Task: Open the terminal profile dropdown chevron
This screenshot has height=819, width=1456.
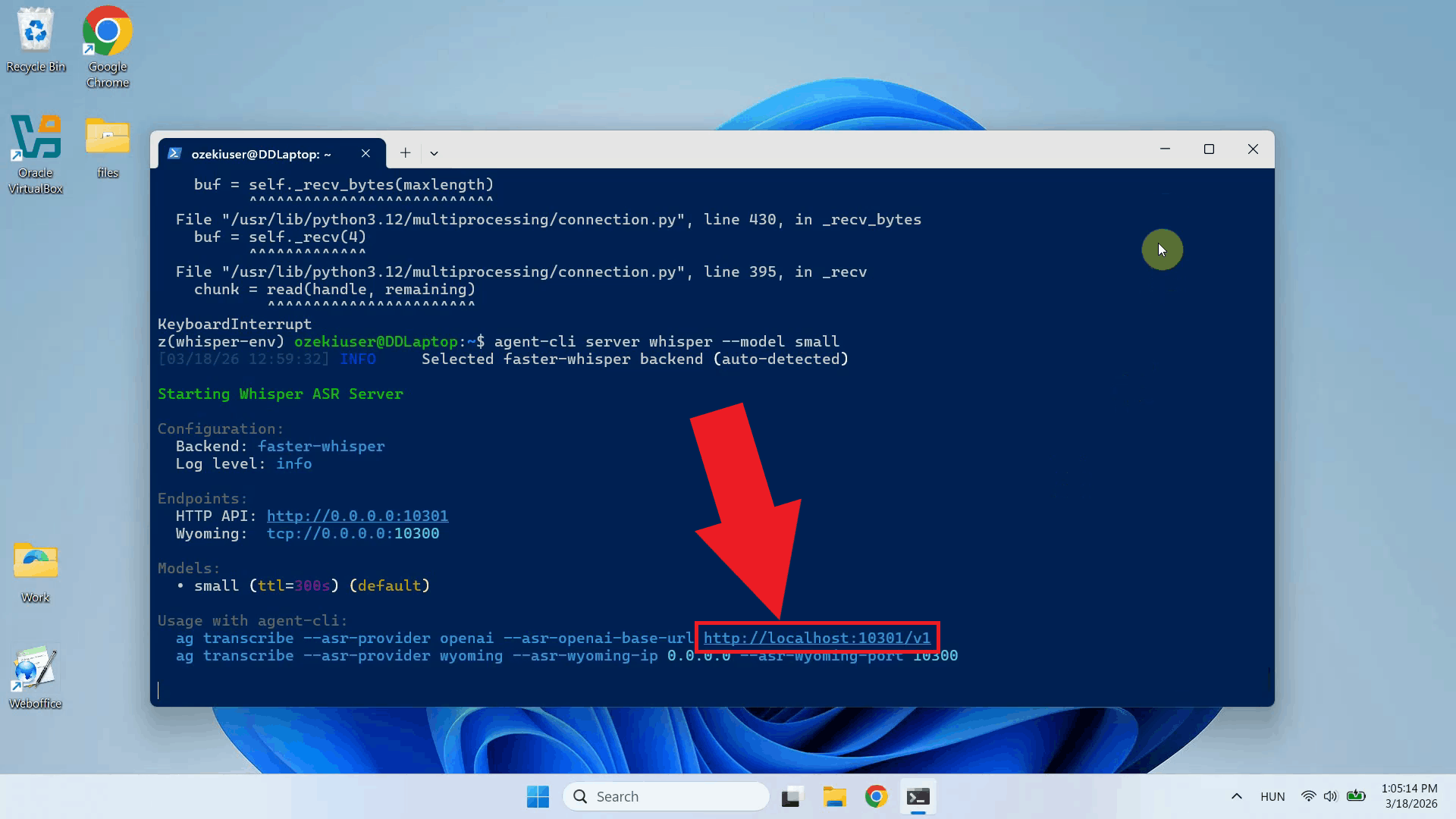Action: pos(434,153)
